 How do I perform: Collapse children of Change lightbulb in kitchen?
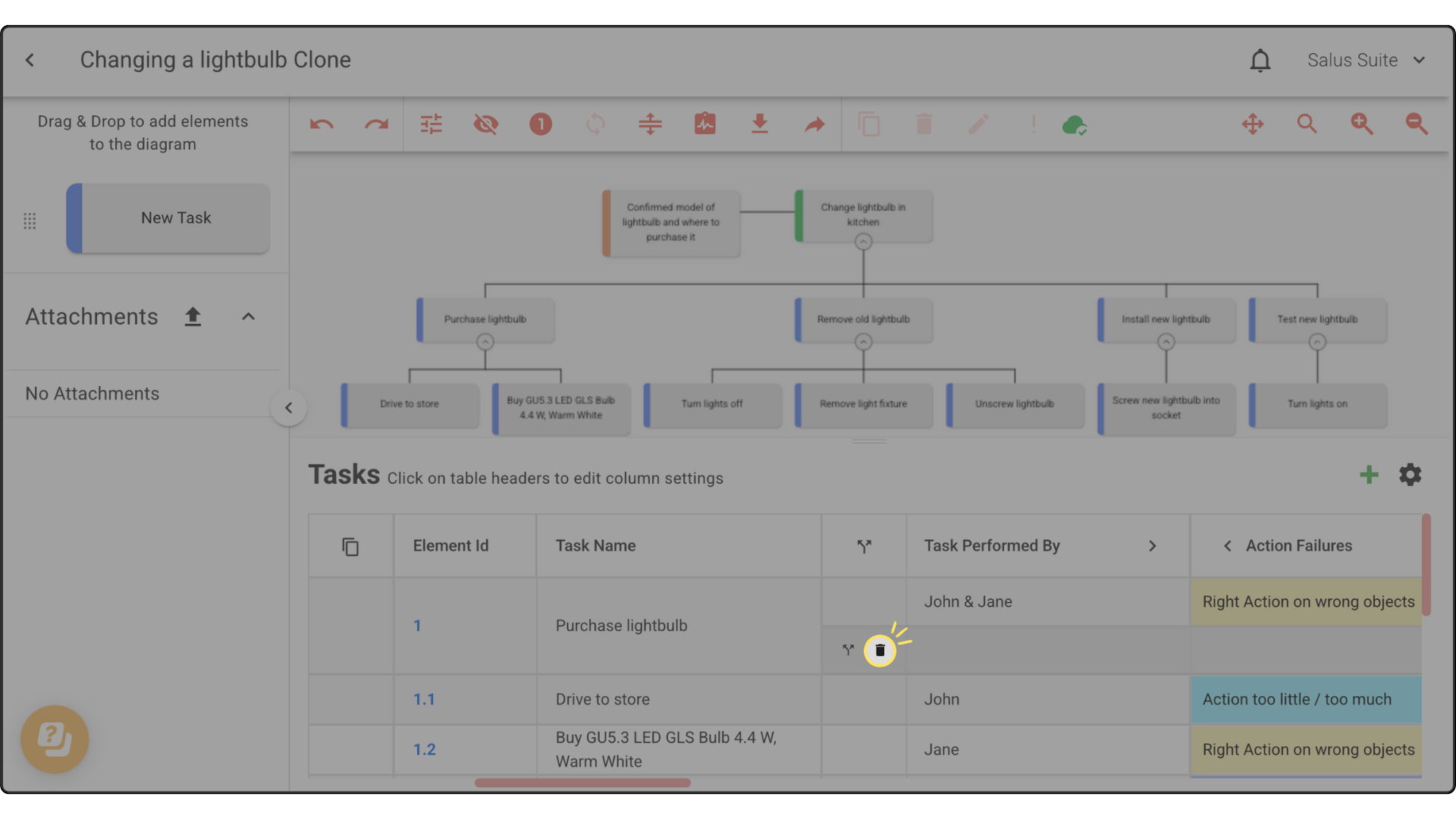point(863,242)
